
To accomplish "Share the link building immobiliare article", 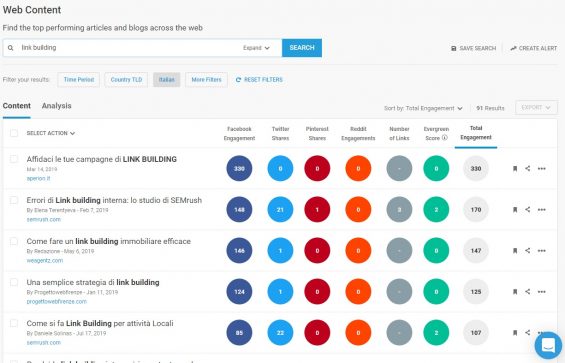I will [x=528, y=251].
